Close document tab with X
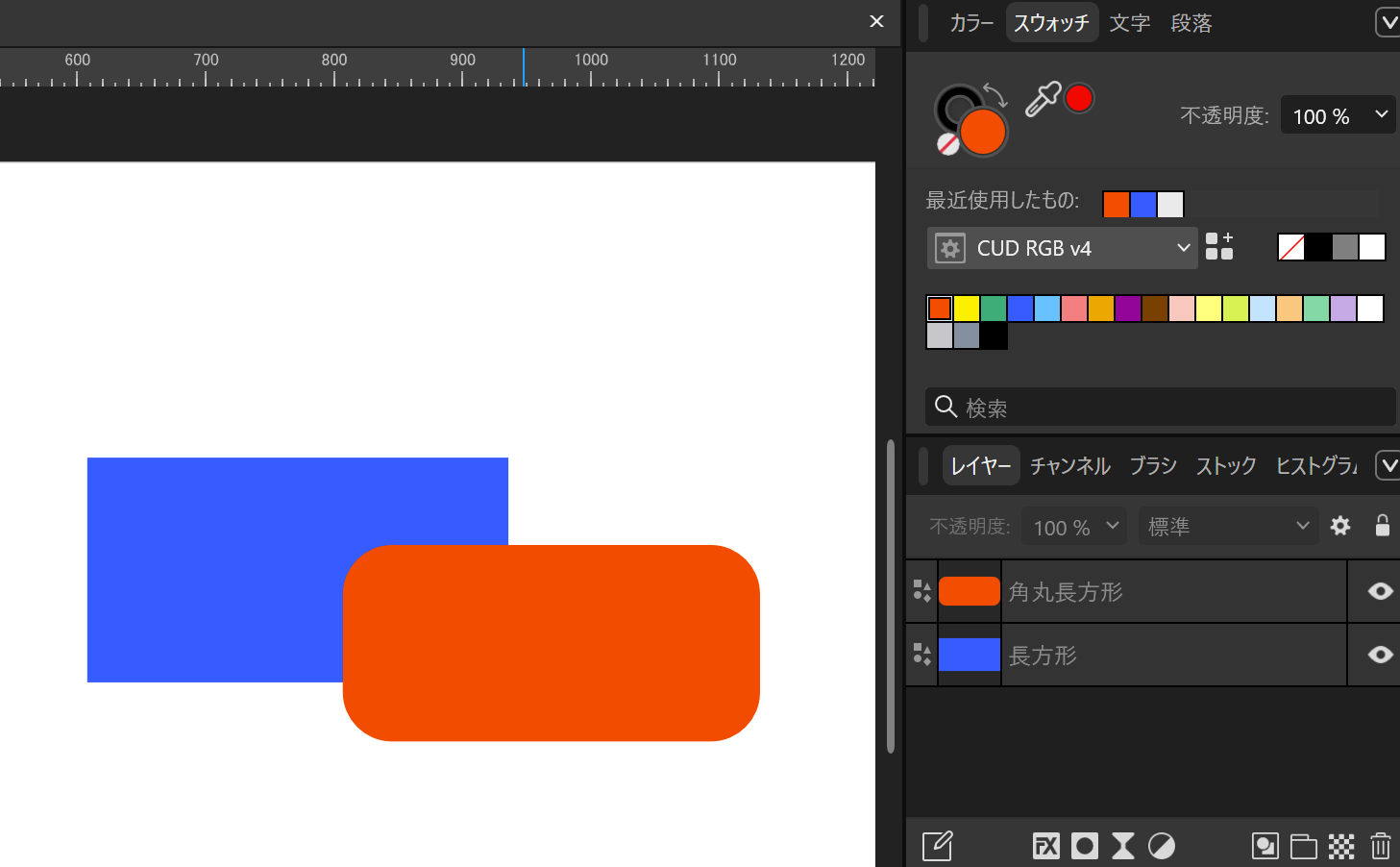Viewport: 1400px width, 867px height. (x=876, y=21)
